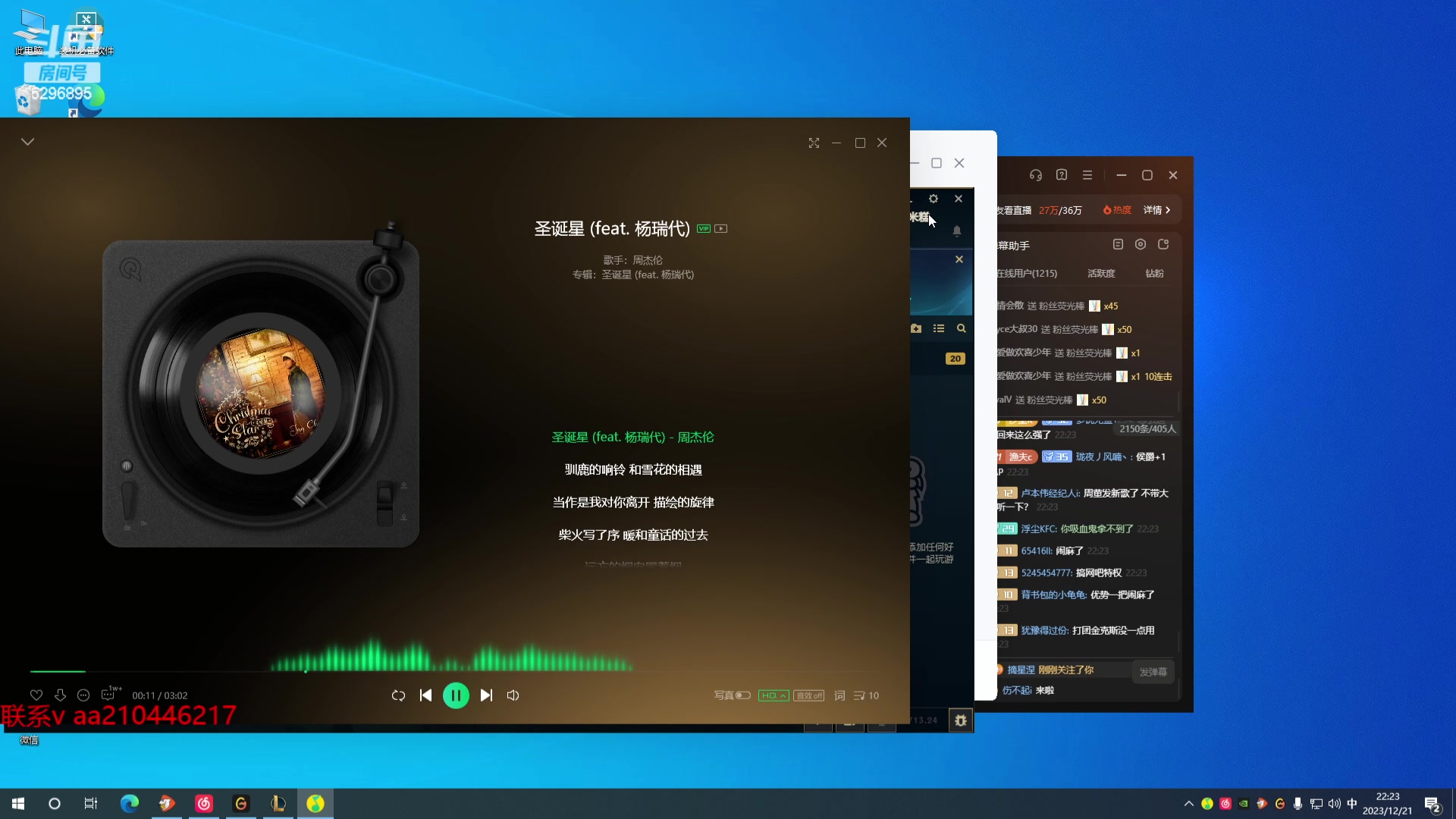Close the banner with the yellow X
Viewport: 1456px width, 819px height.
point(959,259)
